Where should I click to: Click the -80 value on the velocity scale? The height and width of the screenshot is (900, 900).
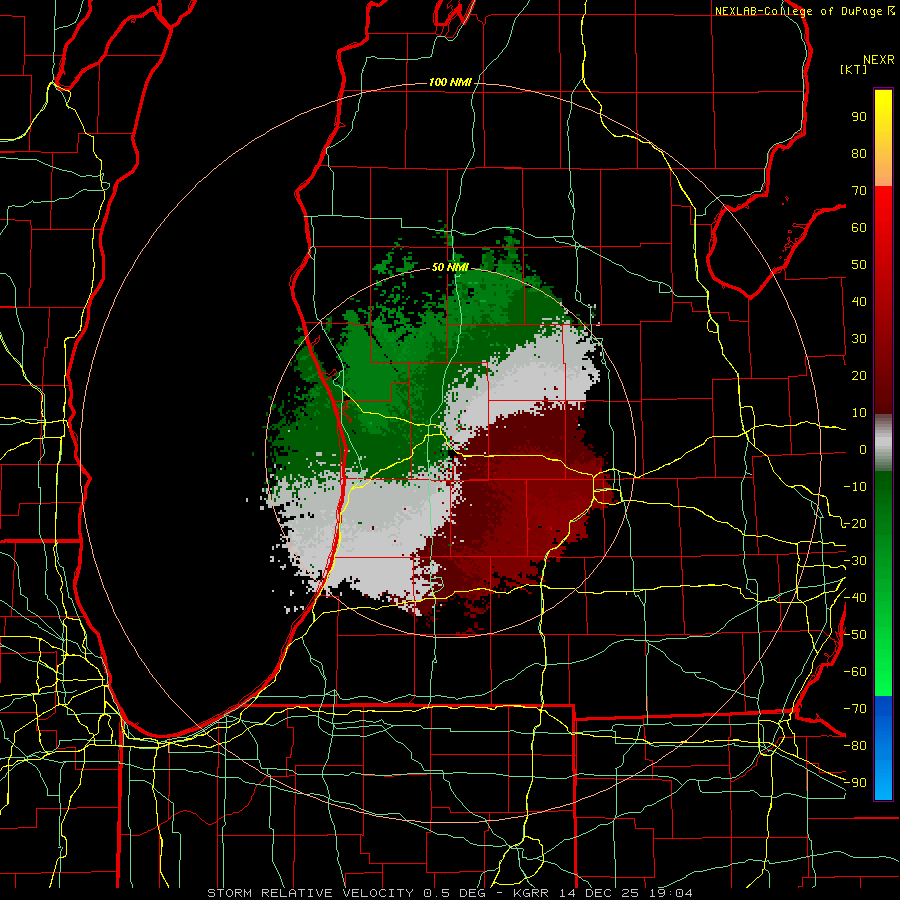pos(855,746)
